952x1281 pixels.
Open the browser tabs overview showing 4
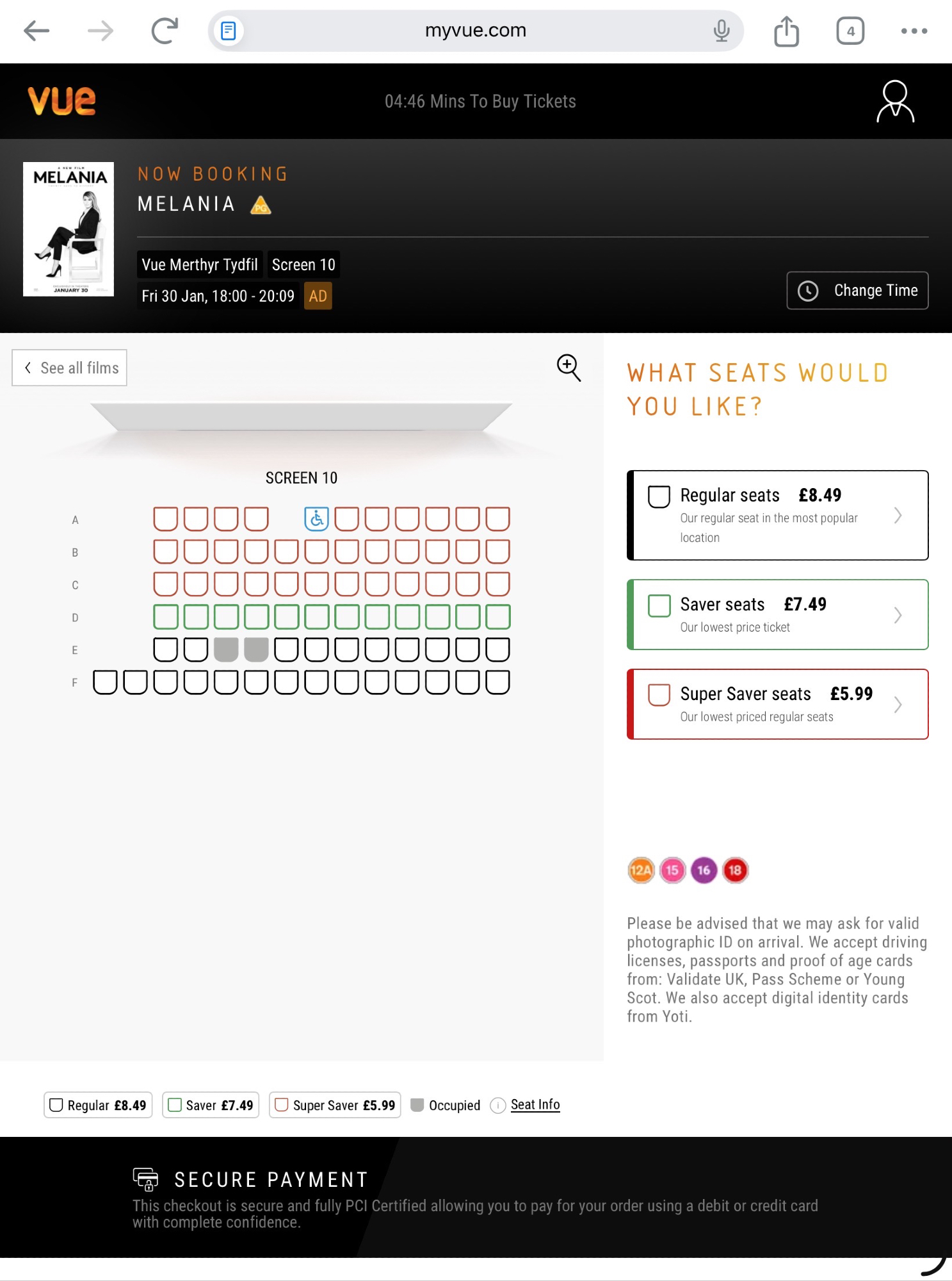(850, 31)
